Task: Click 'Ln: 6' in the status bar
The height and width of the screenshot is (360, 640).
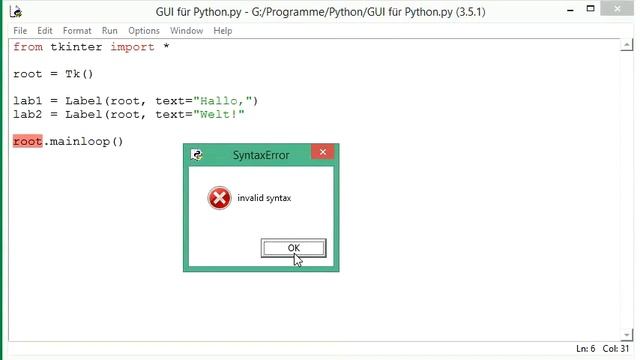Action: [585, 349]
